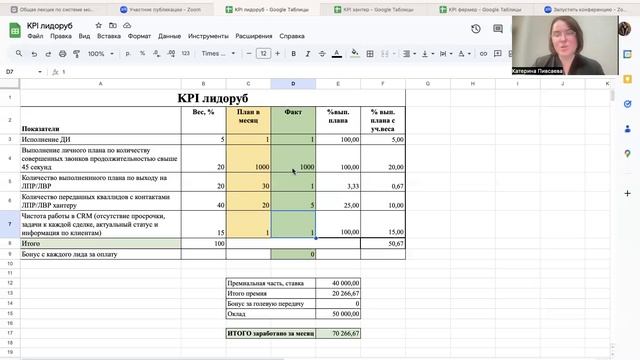Open Tasks in the side panel
Screen dimensions: 640x360
(628, 104)
